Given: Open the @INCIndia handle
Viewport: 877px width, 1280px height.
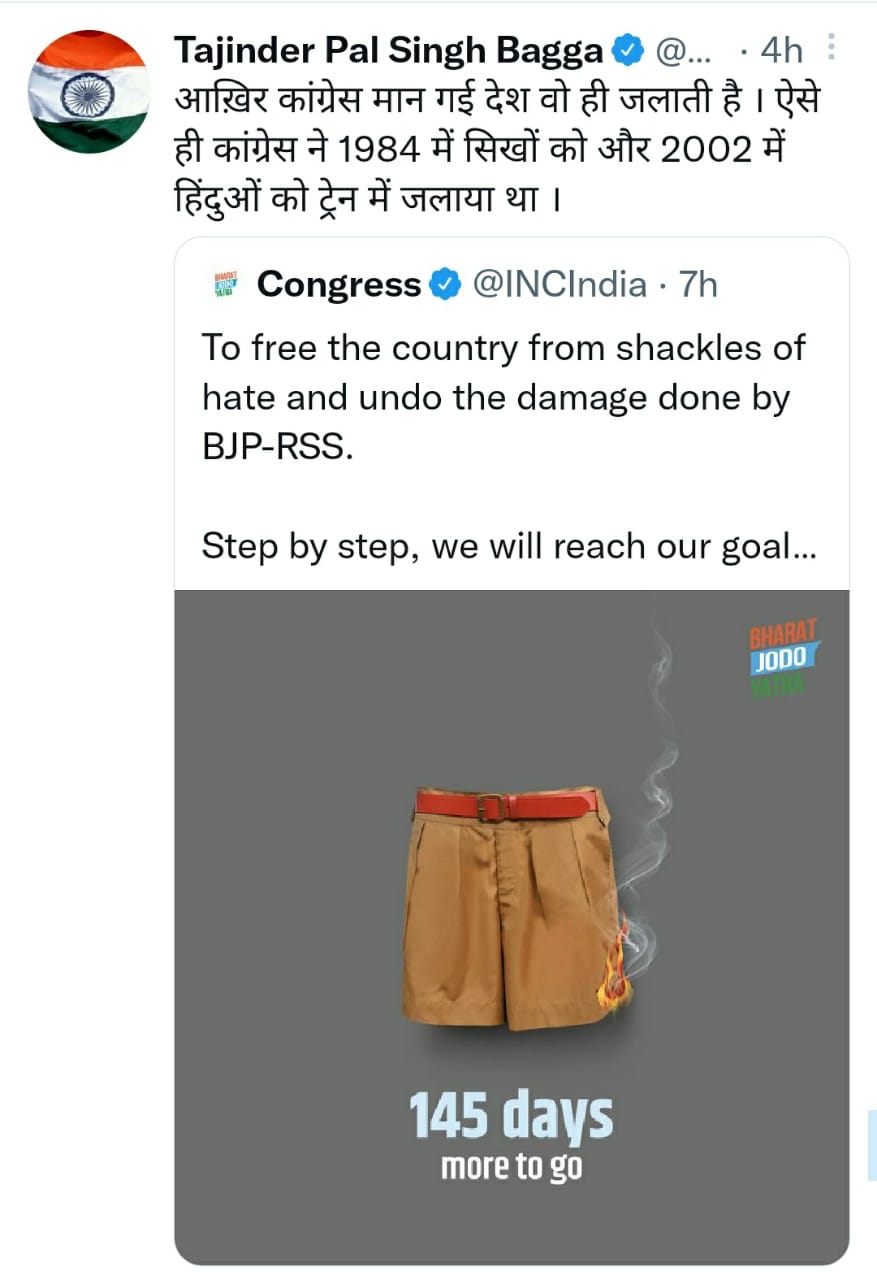Looking at the screenshot, I should (x=558, y=286).
